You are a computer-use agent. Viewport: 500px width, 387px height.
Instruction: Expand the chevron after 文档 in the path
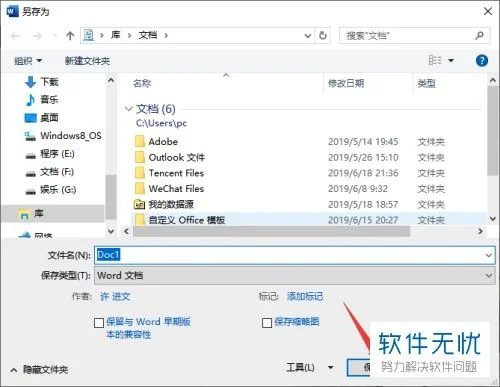pyautogui.click(x=166, y=35)
